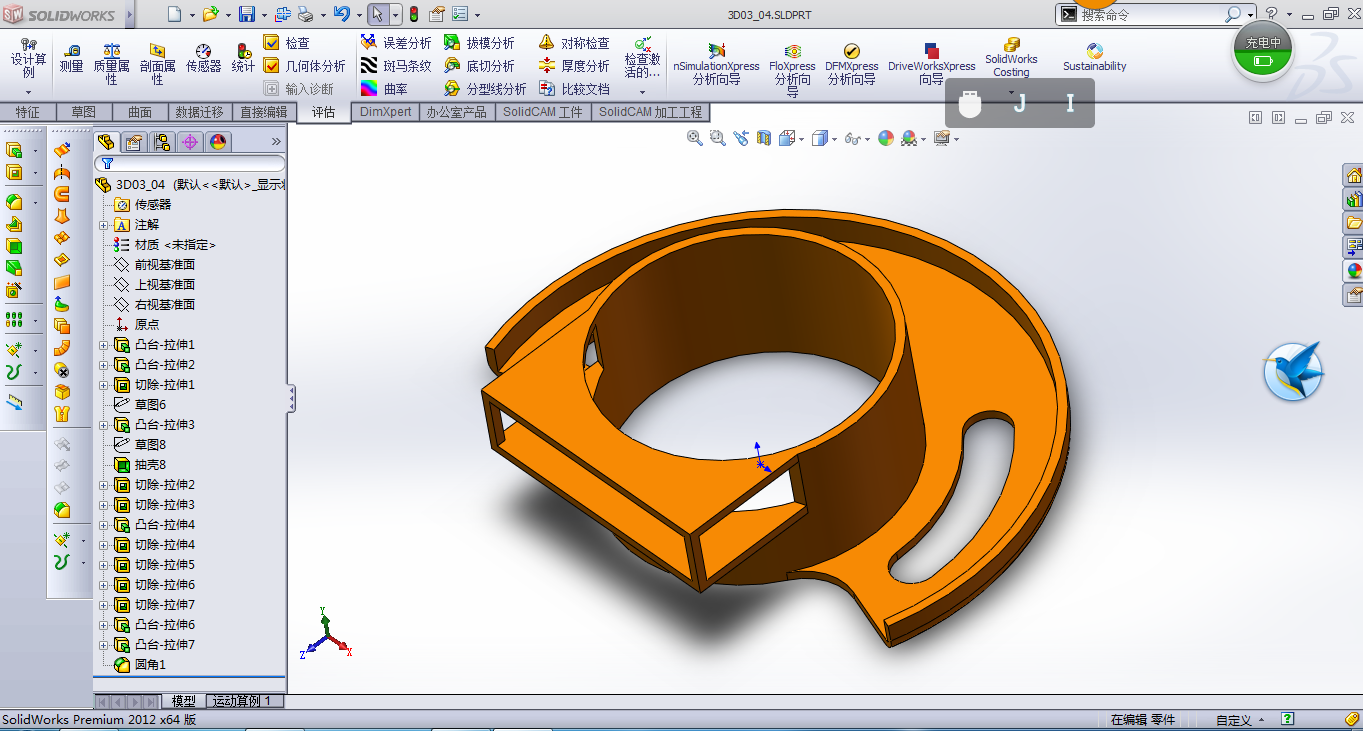Open Compare Documents (比较文档)

pos(574,89)
